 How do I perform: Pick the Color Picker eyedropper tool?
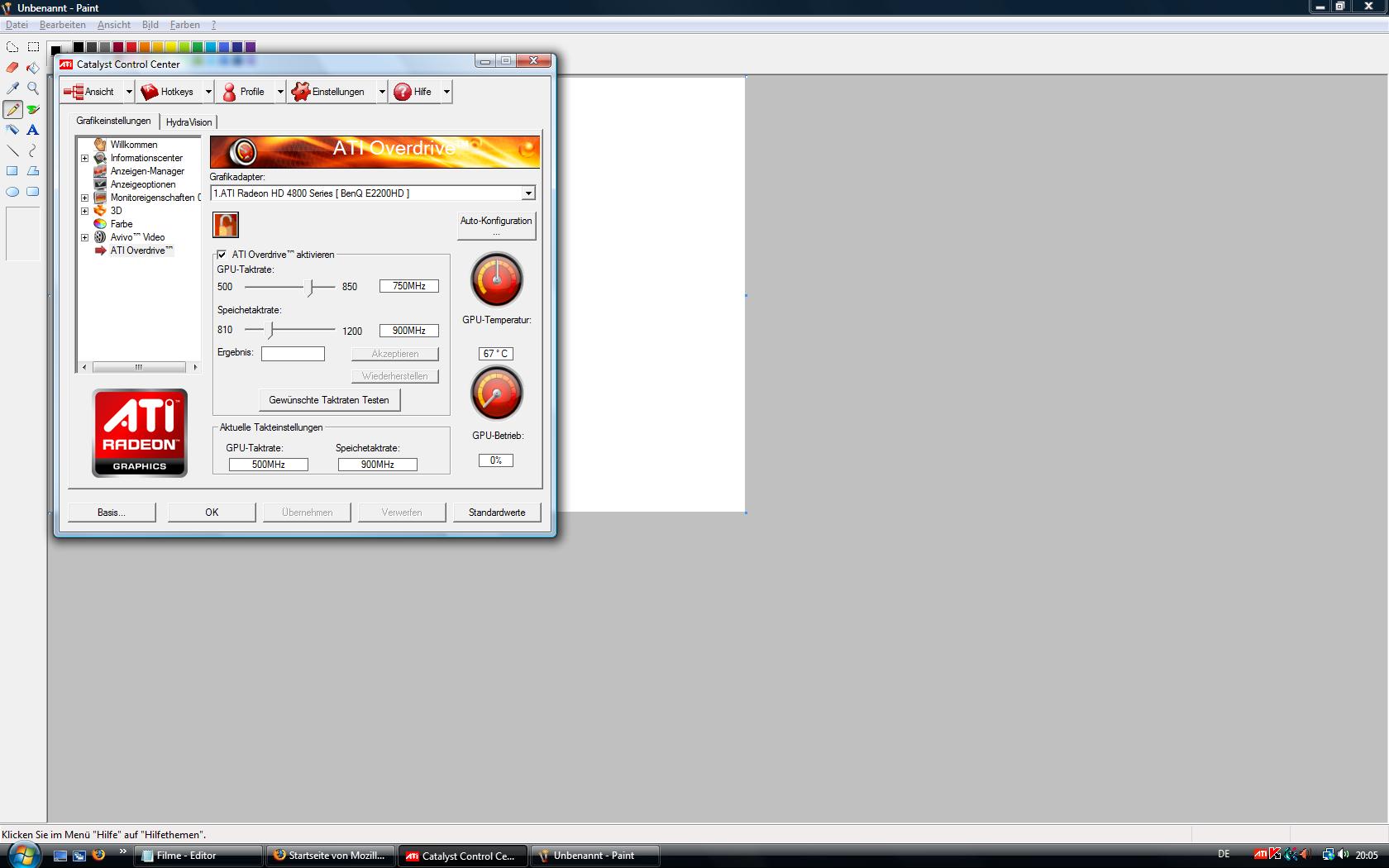(x=12, y=88)
